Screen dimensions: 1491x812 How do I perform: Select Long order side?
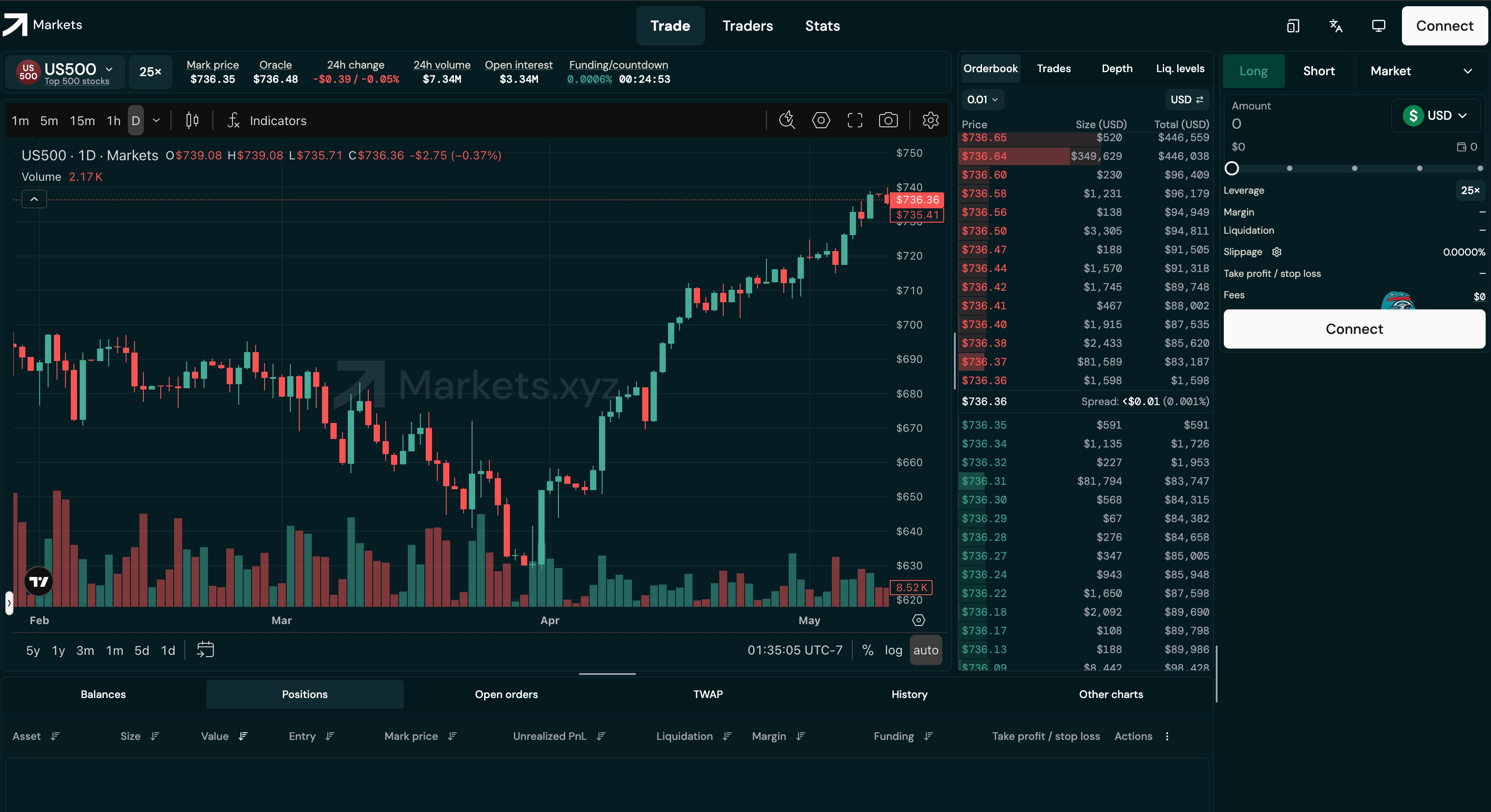click(x=1253, y=71)
